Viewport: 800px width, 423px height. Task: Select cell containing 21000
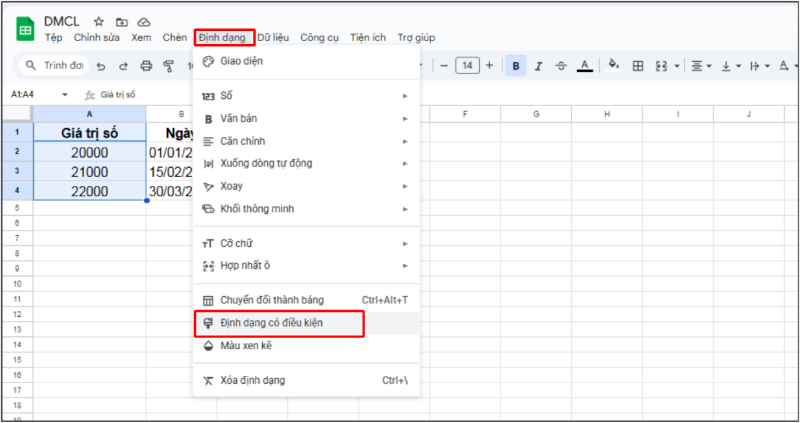pos(90,172)
